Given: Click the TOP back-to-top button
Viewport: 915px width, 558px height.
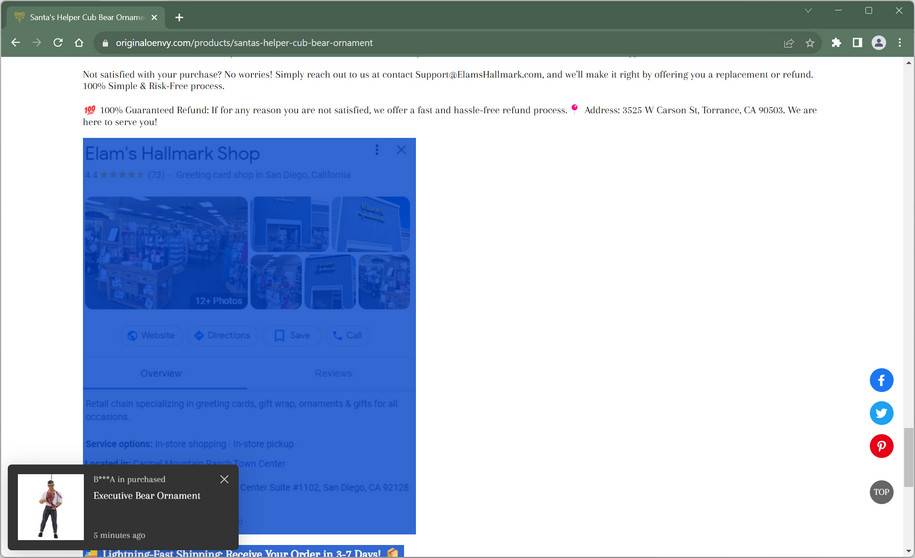Looking at the screenshot, I should click(881, 492).
